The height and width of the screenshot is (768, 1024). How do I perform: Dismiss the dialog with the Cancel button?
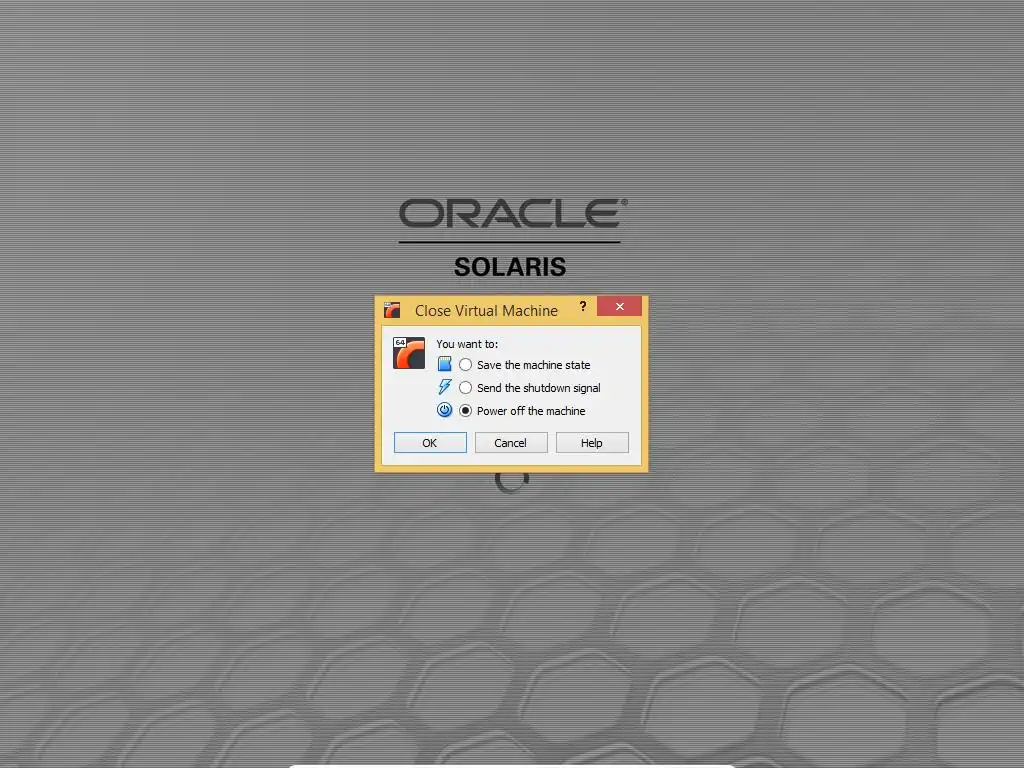(511, 442)
